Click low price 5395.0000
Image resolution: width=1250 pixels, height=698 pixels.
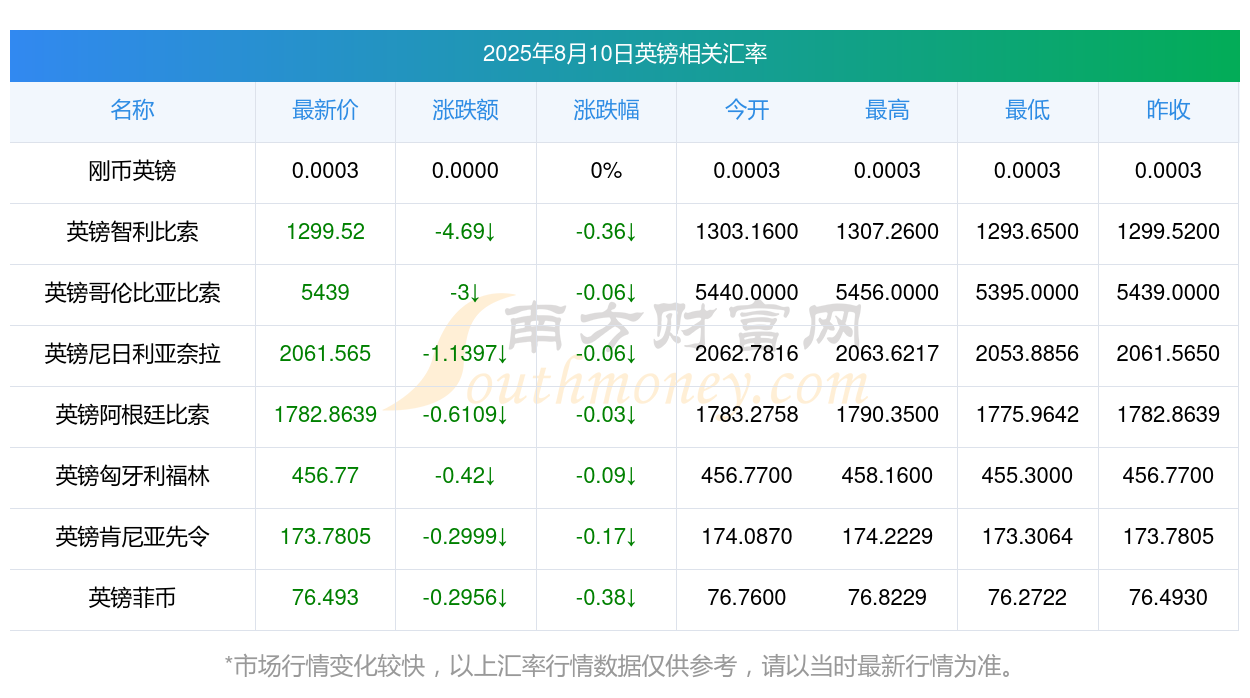[1028, 293]
